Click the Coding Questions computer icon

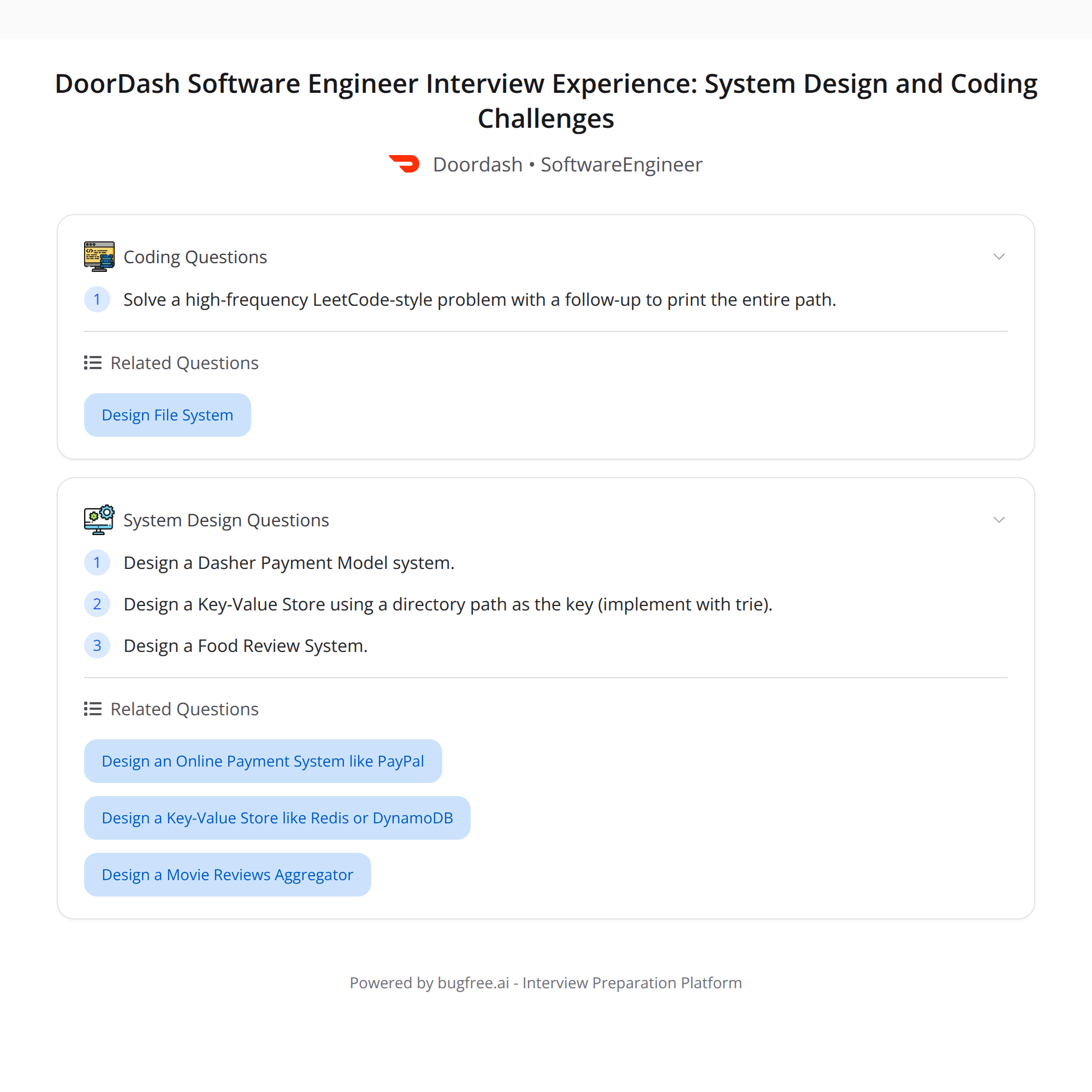99,257
